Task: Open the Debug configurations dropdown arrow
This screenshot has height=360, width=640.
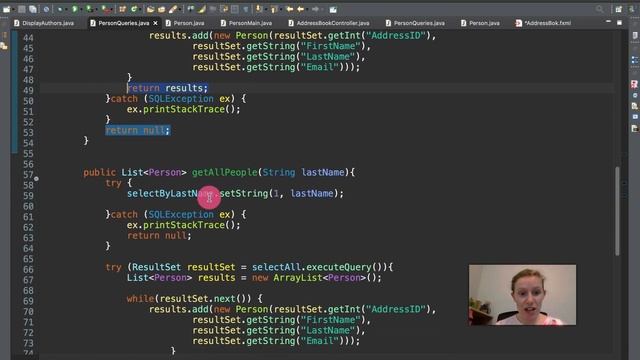Action: pos(67,9)
